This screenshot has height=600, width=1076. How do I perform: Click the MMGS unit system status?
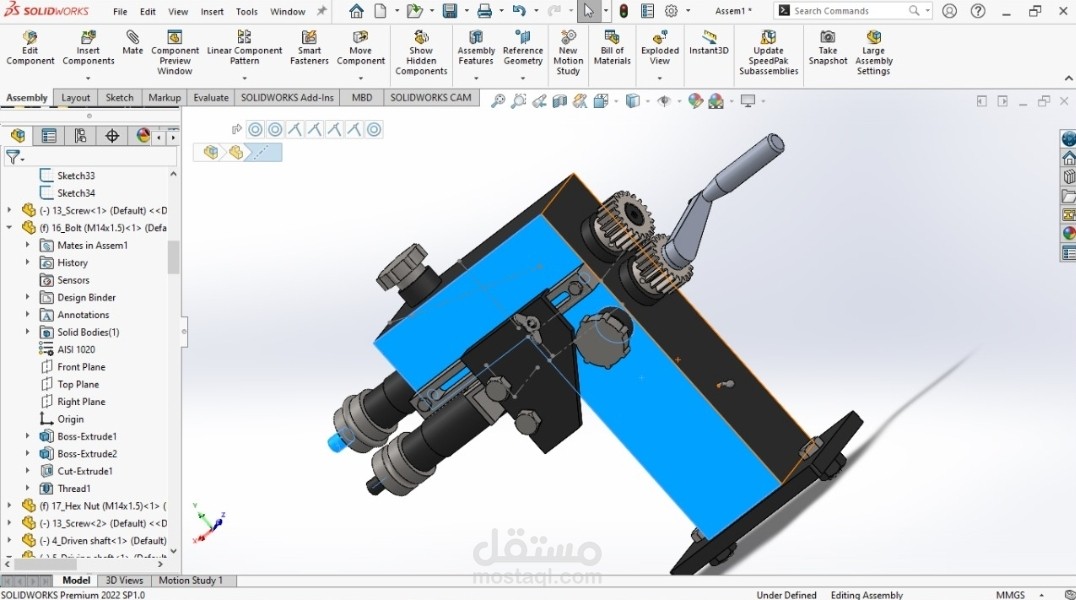[x=1010, y=595]
